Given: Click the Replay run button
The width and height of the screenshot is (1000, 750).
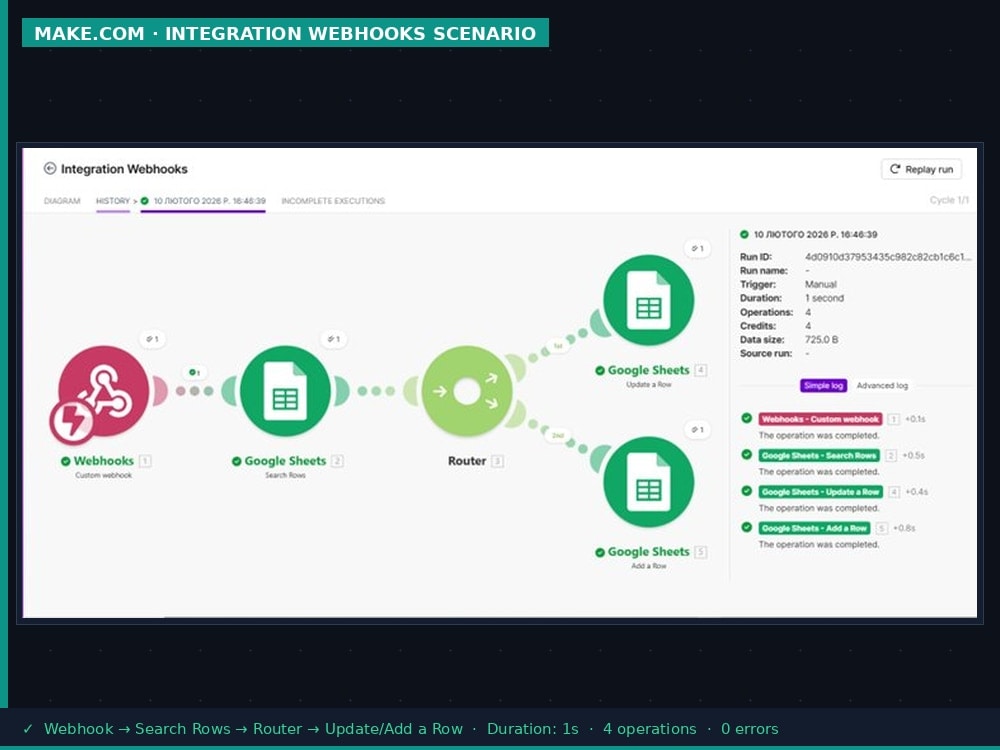Looking at the screenshot, I should click(922, 169).
